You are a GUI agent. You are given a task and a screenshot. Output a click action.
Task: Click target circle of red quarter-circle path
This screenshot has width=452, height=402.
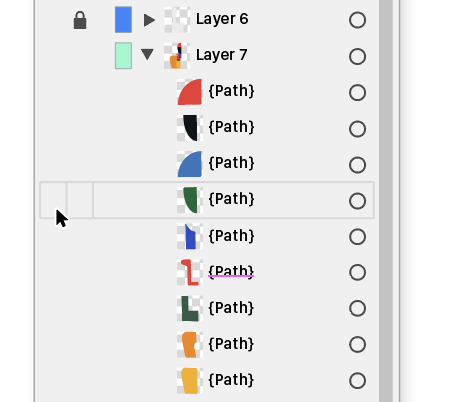click(x=357, y=92)
